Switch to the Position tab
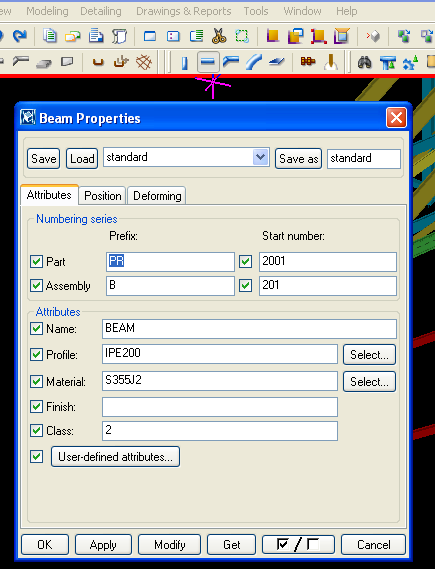This screenshot has height=569, width=435. pos(103,196)
